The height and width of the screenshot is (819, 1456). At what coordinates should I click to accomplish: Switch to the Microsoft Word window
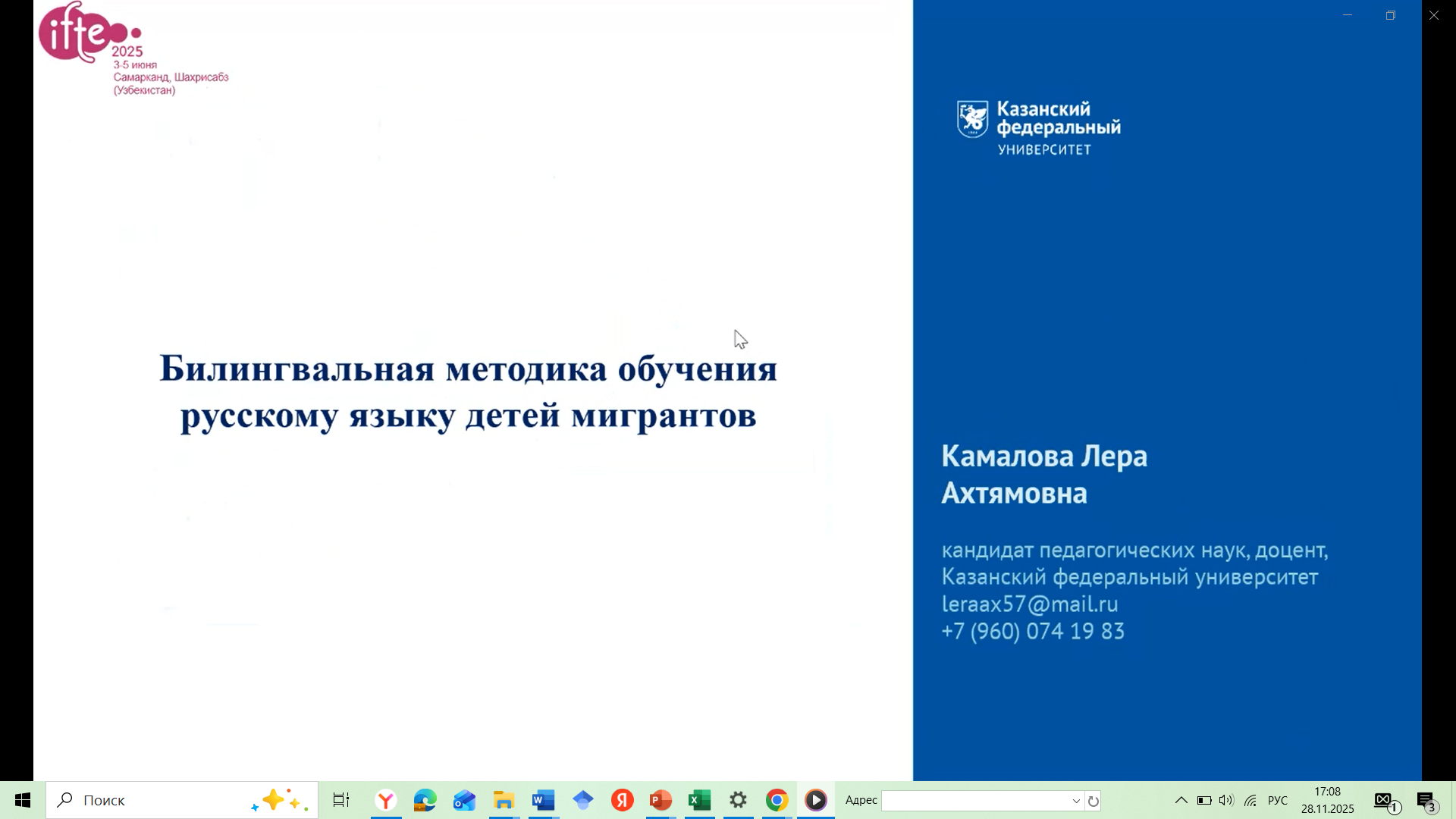coord(543,800)
